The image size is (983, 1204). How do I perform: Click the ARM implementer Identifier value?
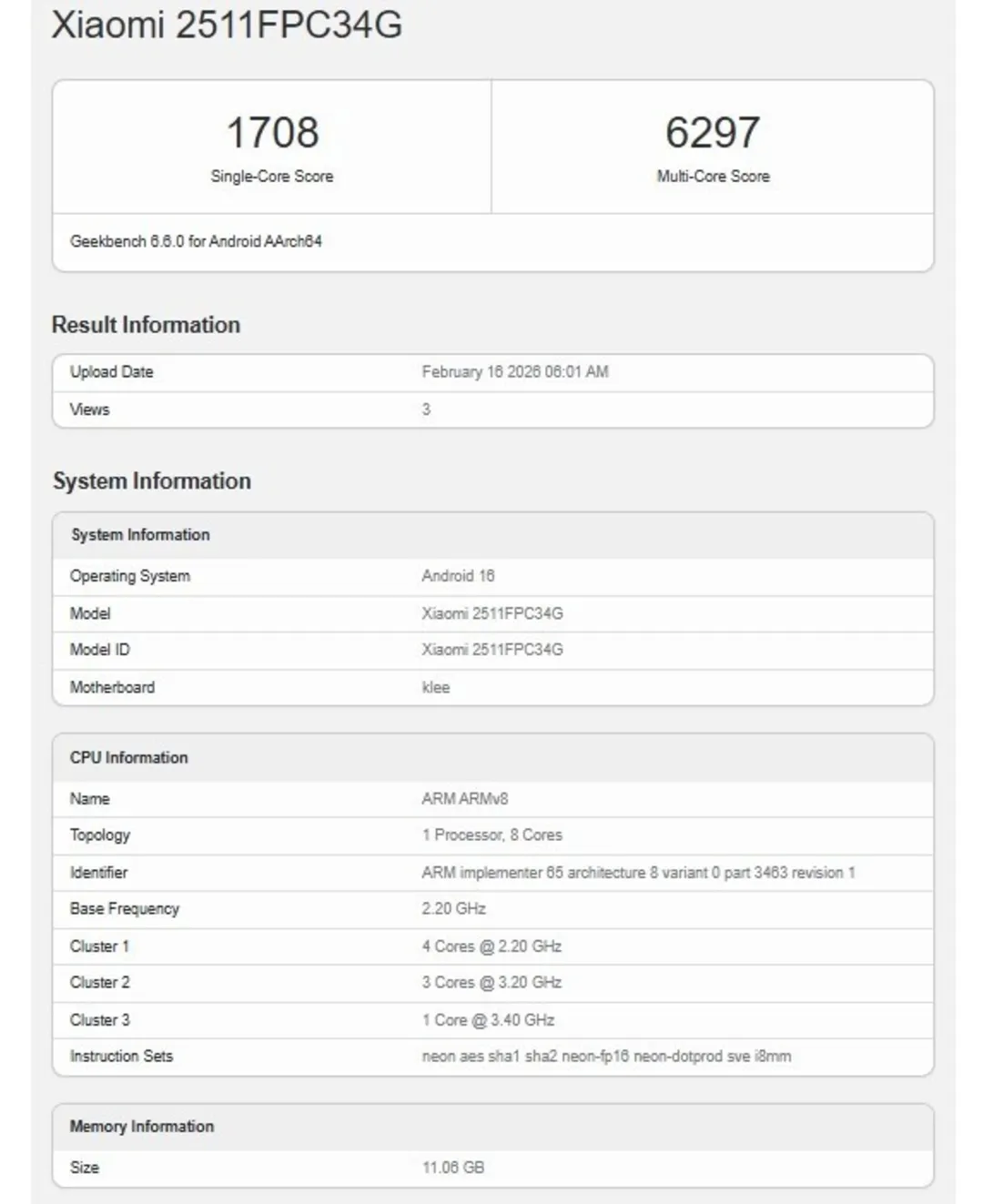(637, 872)
